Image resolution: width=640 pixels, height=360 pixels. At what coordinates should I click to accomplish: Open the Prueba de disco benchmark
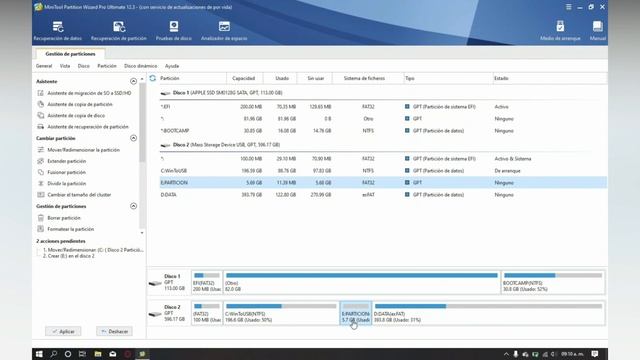[173, 31]
